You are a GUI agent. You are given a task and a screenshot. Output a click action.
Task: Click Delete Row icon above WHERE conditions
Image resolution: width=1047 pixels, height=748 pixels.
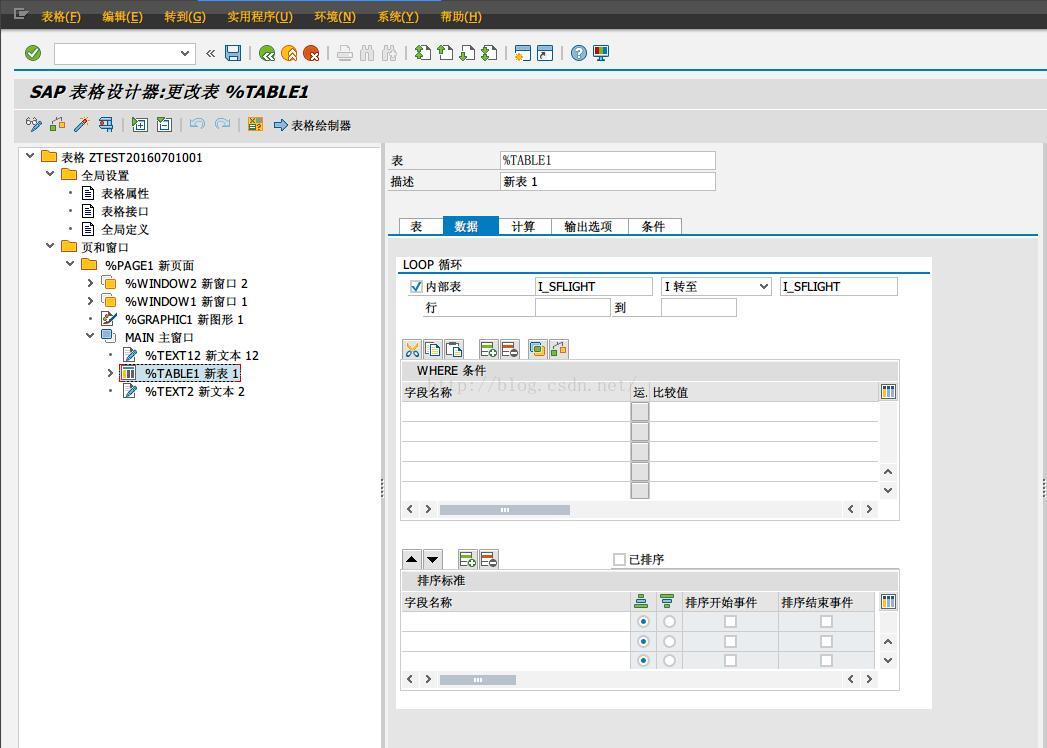pyautogui.click(x=509, y=349)
